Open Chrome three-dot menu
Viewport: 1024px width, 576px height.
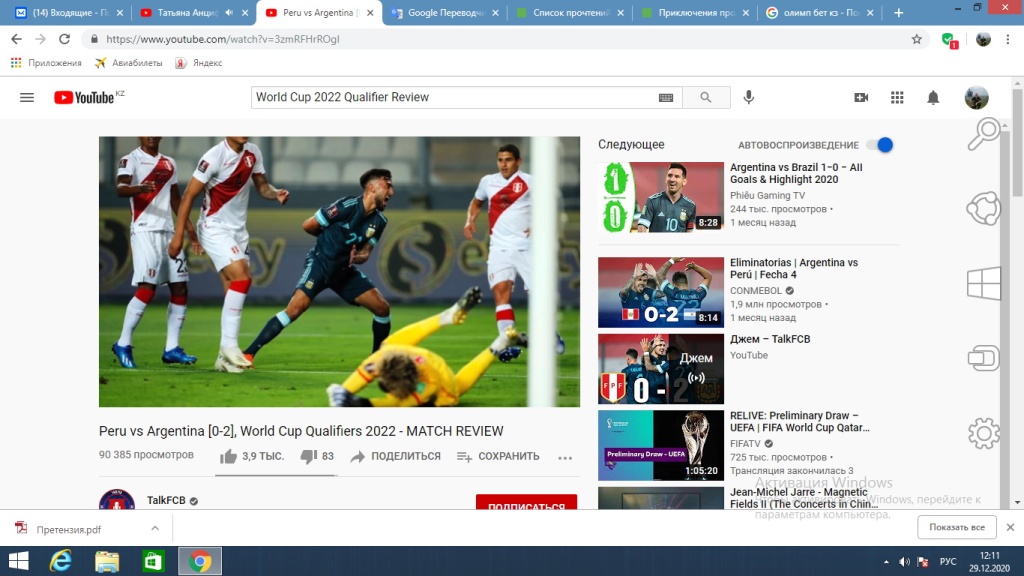[1008, 39]
